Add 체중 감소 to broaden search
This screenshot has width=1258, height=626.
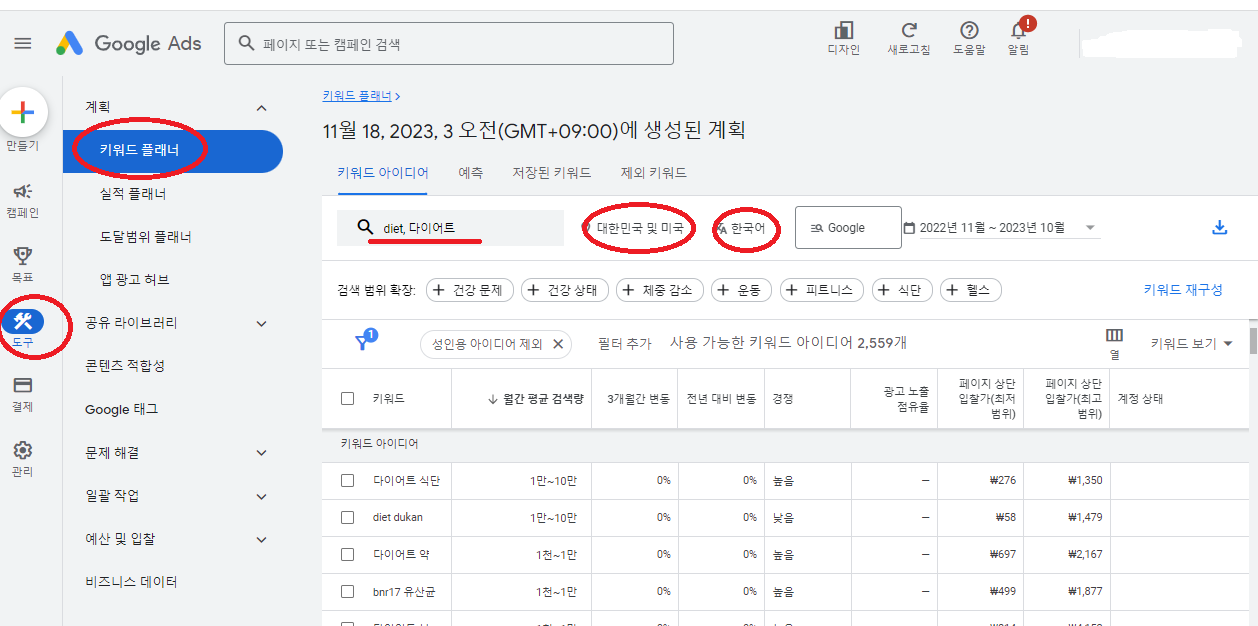(660, 290)
